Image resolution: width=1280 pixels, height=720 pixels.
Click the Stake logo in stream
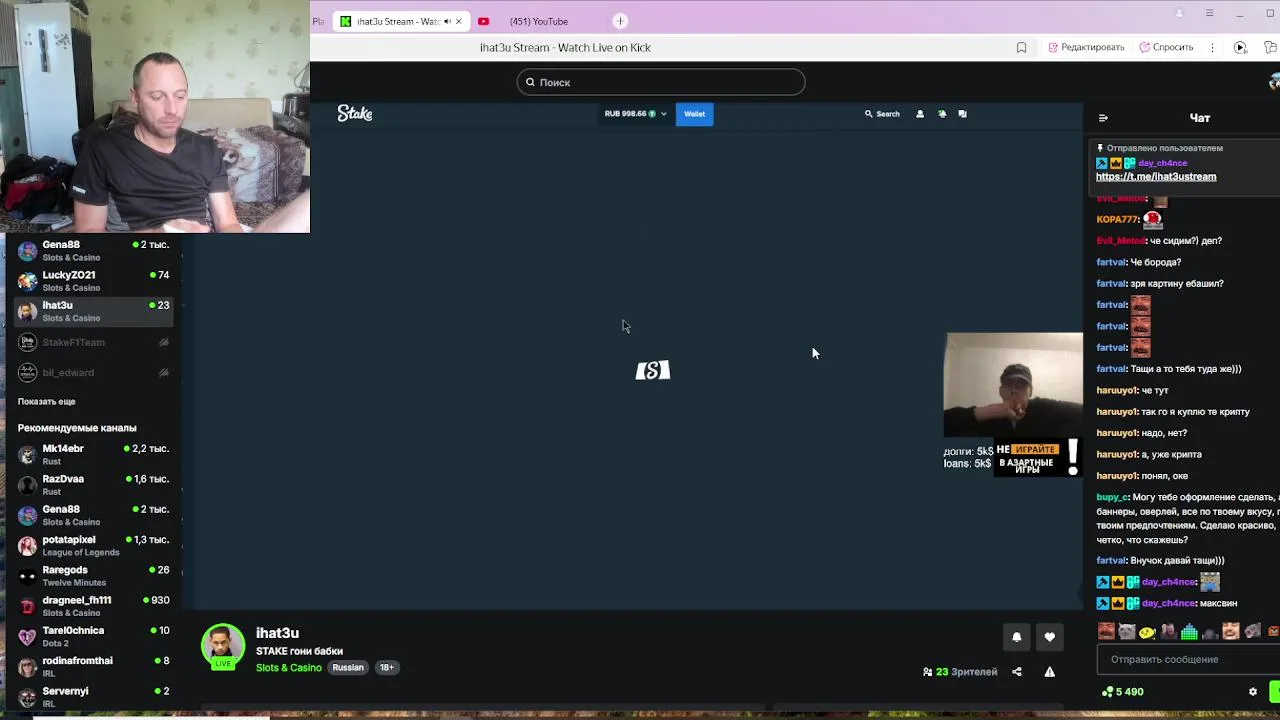click(x=355, y=114)
